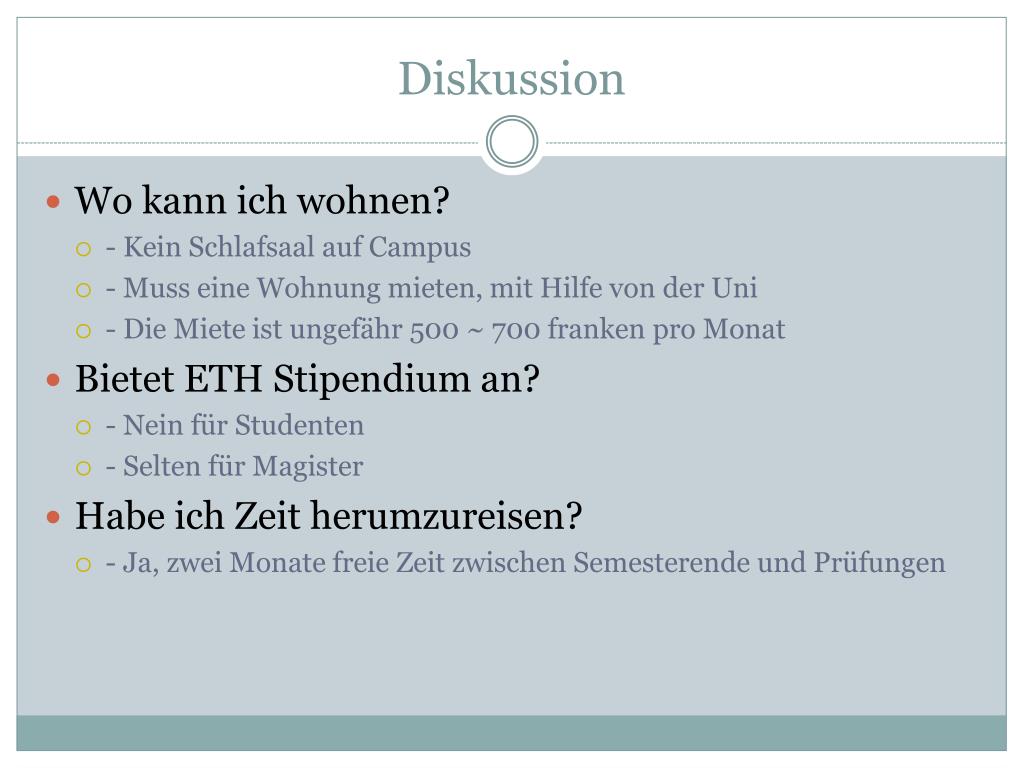Image resolution: width=1024 pixels, height=768 pixels.
Task: Click the ring bullet before 'Selten für Magister'
Action: (x=83, y=468)
